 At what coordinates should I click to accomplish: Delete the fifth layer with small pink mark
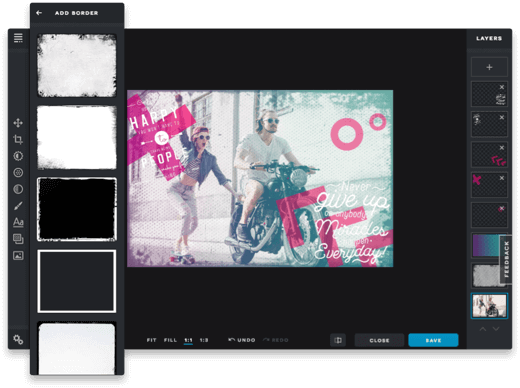pyautogui.click(x=502, y=209)
